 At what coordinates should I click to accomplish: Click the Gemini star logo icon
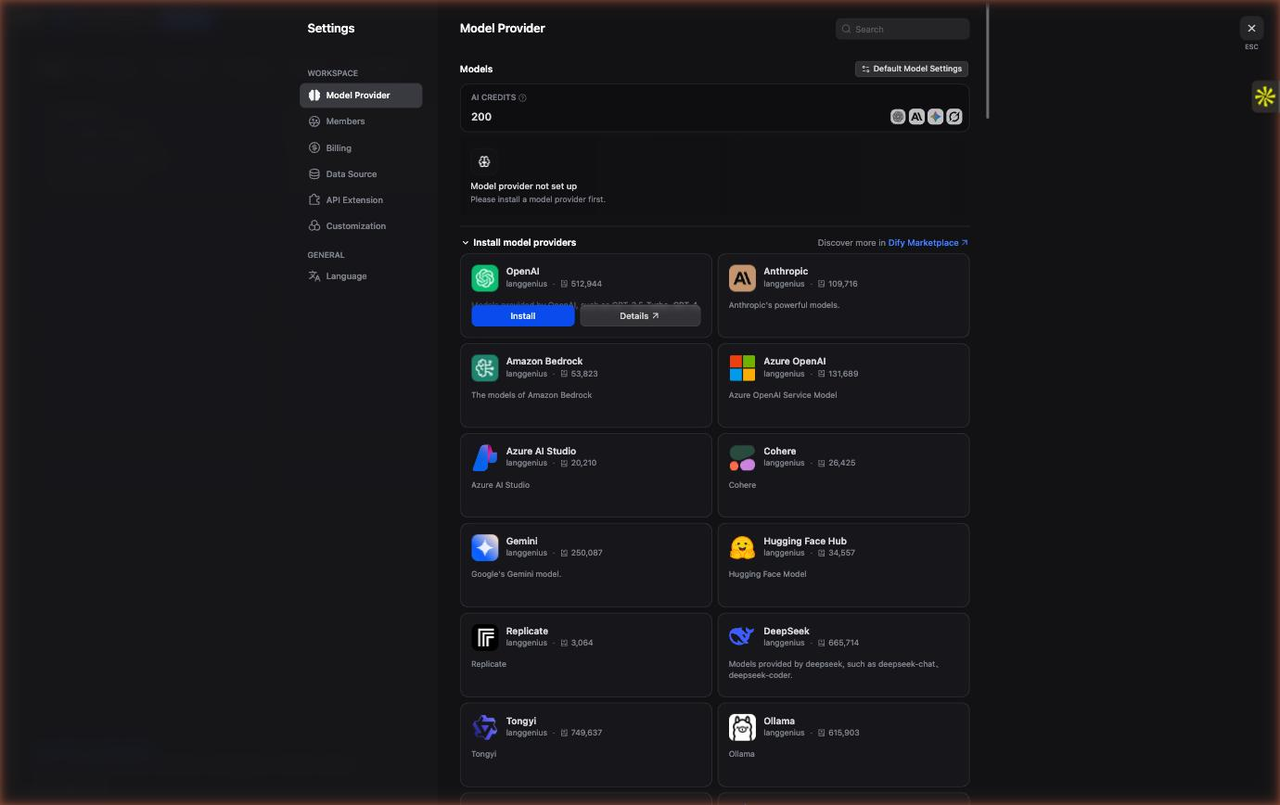[485, 547]
